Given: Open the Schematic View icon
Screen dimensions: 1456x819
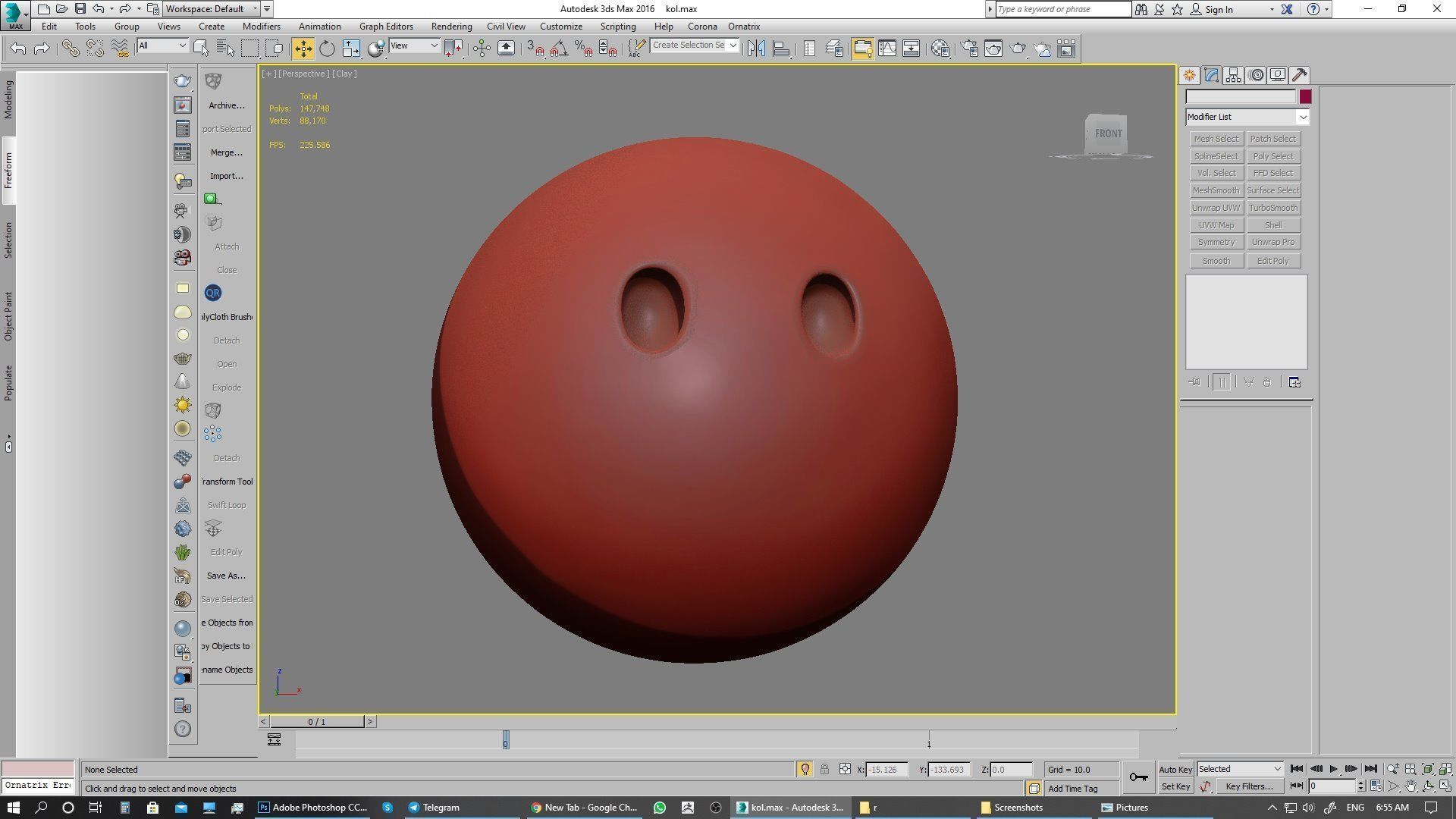Looking at the screenshot, I should point(911,49).
